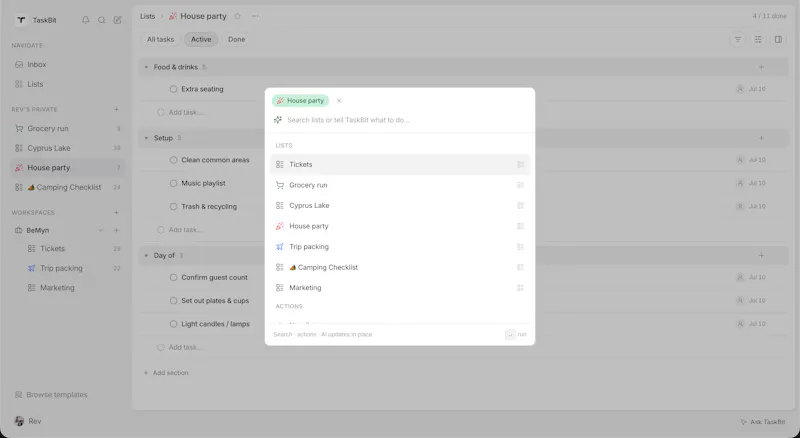Toggle the side panel layout icon
This screenshot has height=438, width=800.
[x=778, y=39]
